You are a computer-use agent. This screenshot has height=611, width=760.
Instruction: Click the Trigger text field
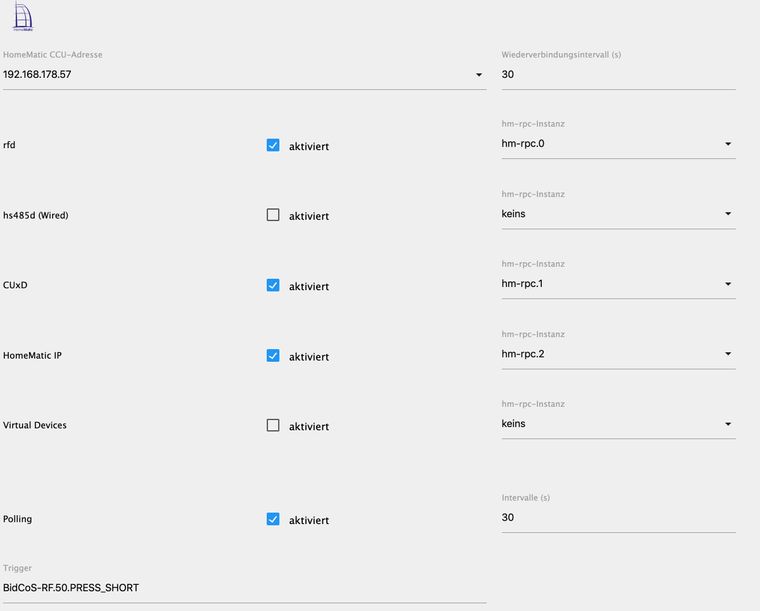244,588
